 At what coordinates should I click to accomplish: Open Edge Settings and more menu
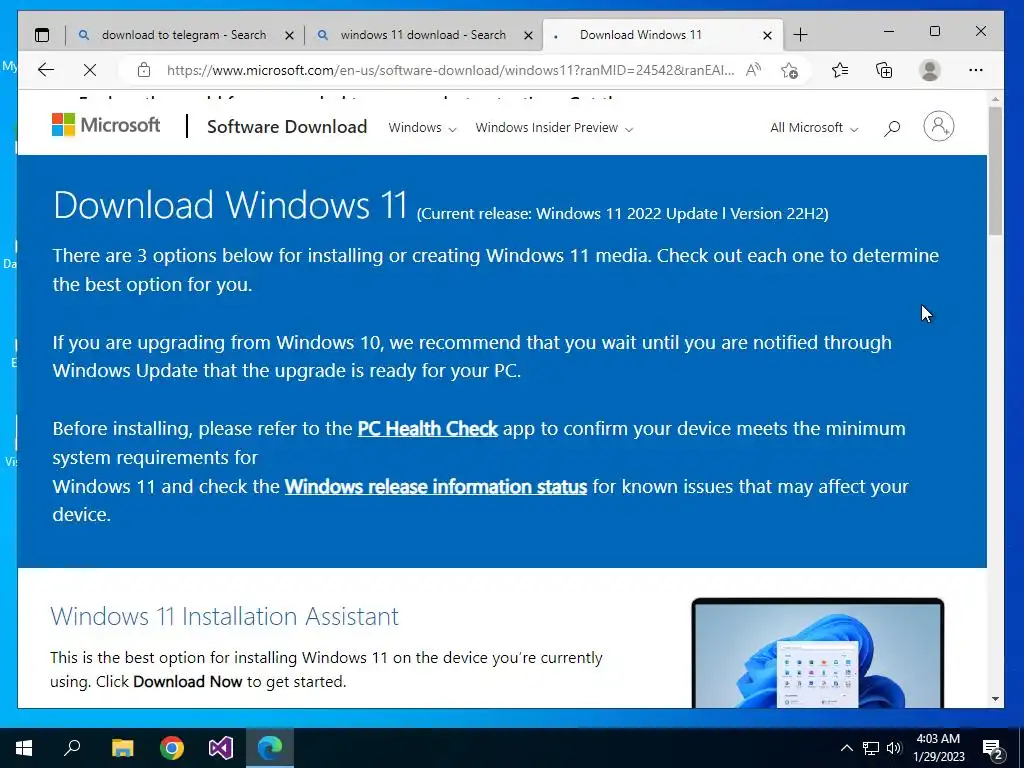tap(976, 70)
